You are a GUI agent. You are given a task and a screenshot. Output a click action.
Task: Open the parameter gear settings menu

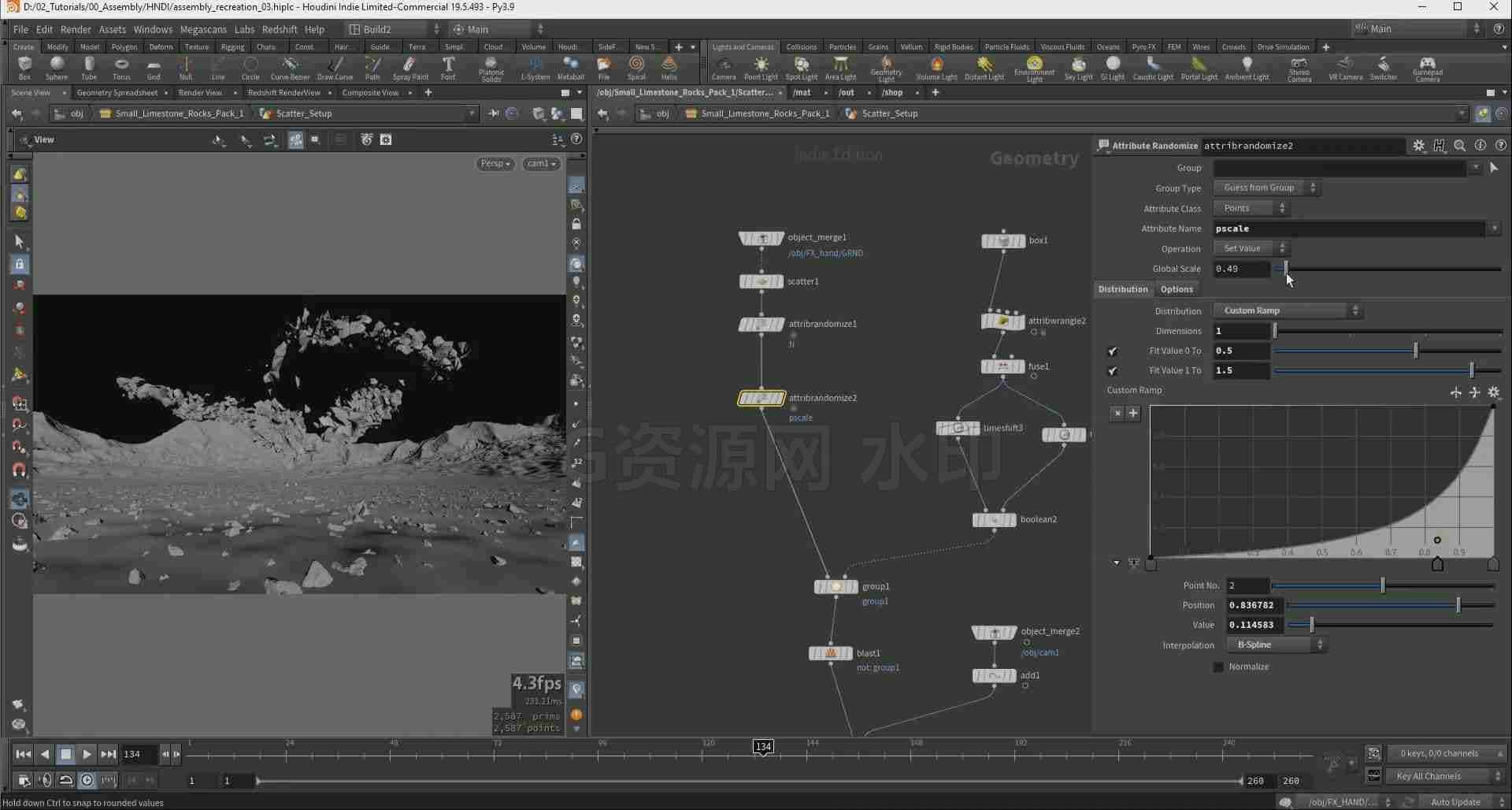click(1418, 146)
